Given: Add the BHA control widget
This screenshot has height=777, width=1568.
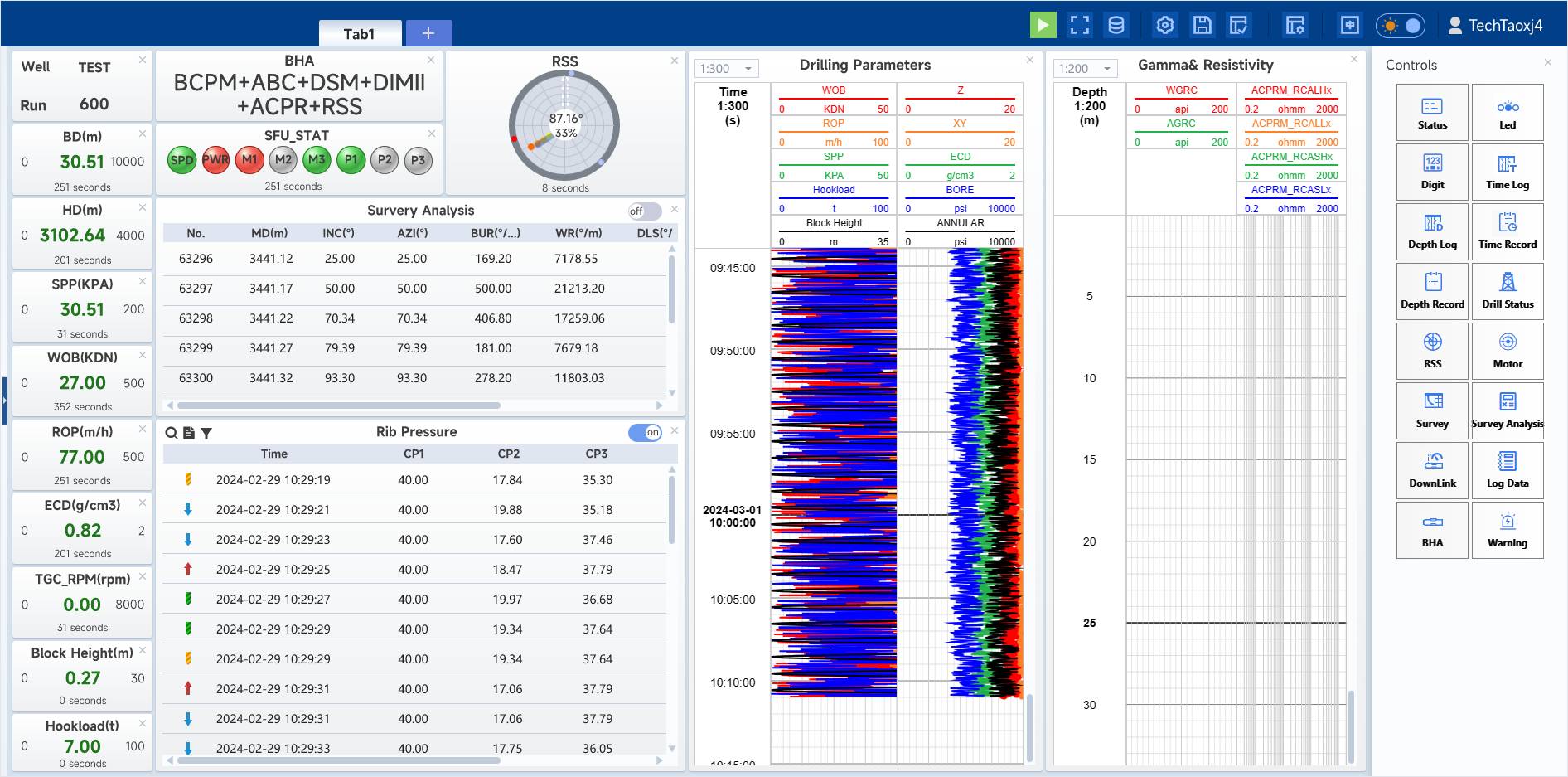Looking at the screenshot, I should [x=1432, y=530].
